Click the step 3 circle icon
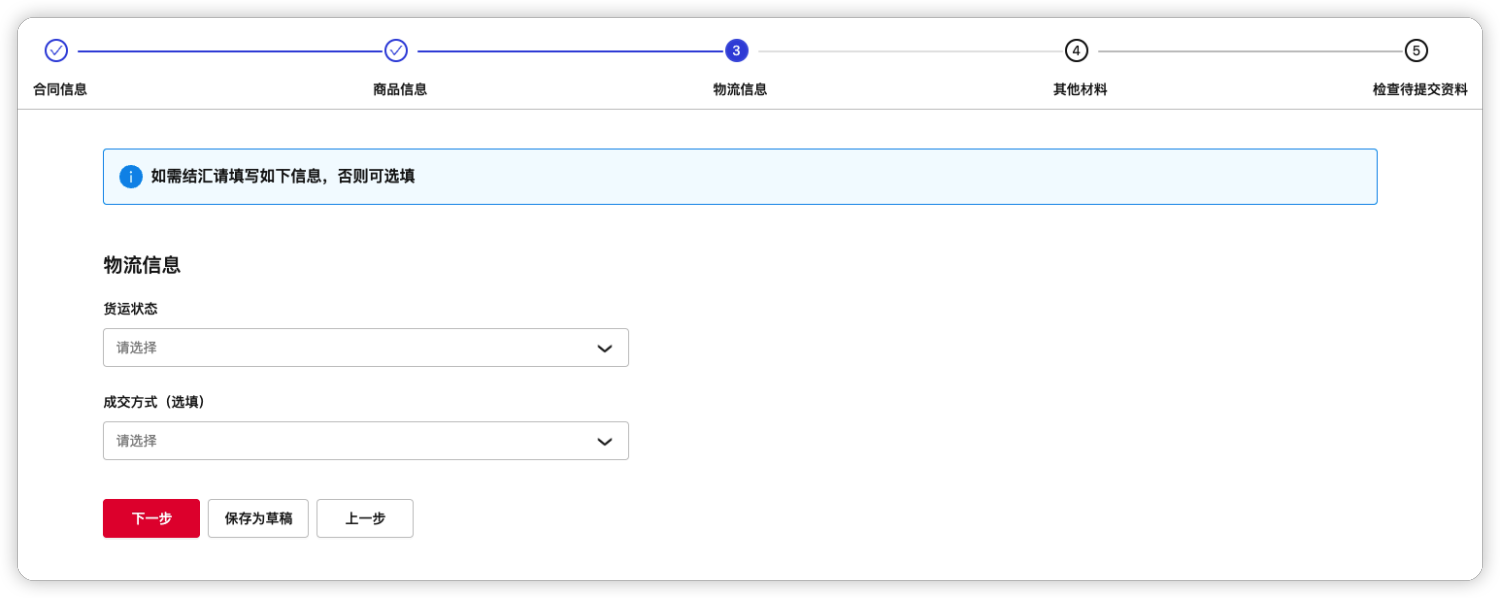 [736, 50]
